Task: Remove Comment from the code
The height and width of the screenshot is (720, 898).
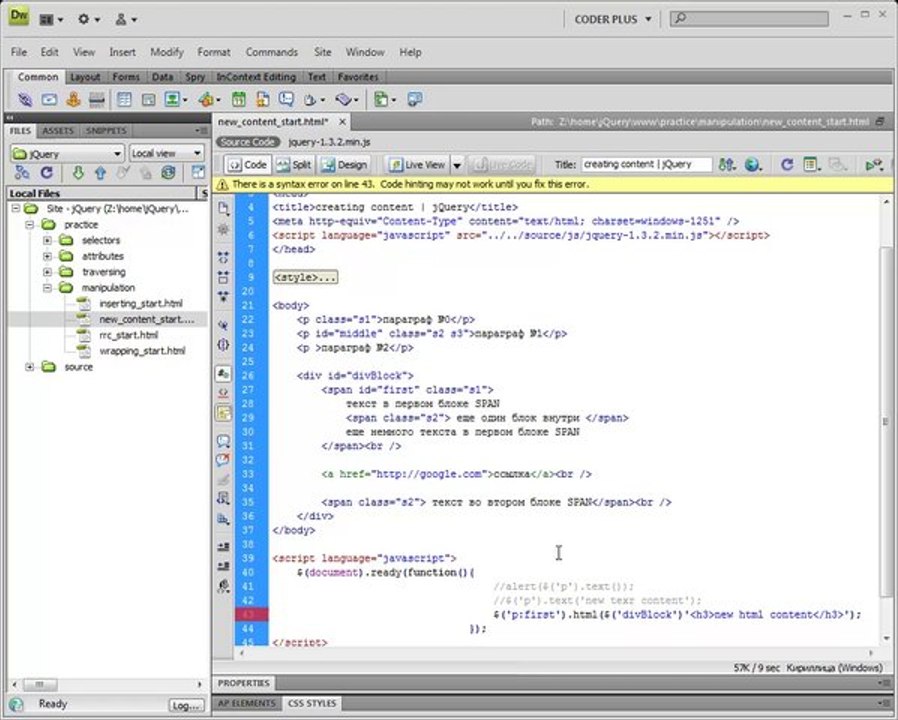Action: (x=223, y=460)
